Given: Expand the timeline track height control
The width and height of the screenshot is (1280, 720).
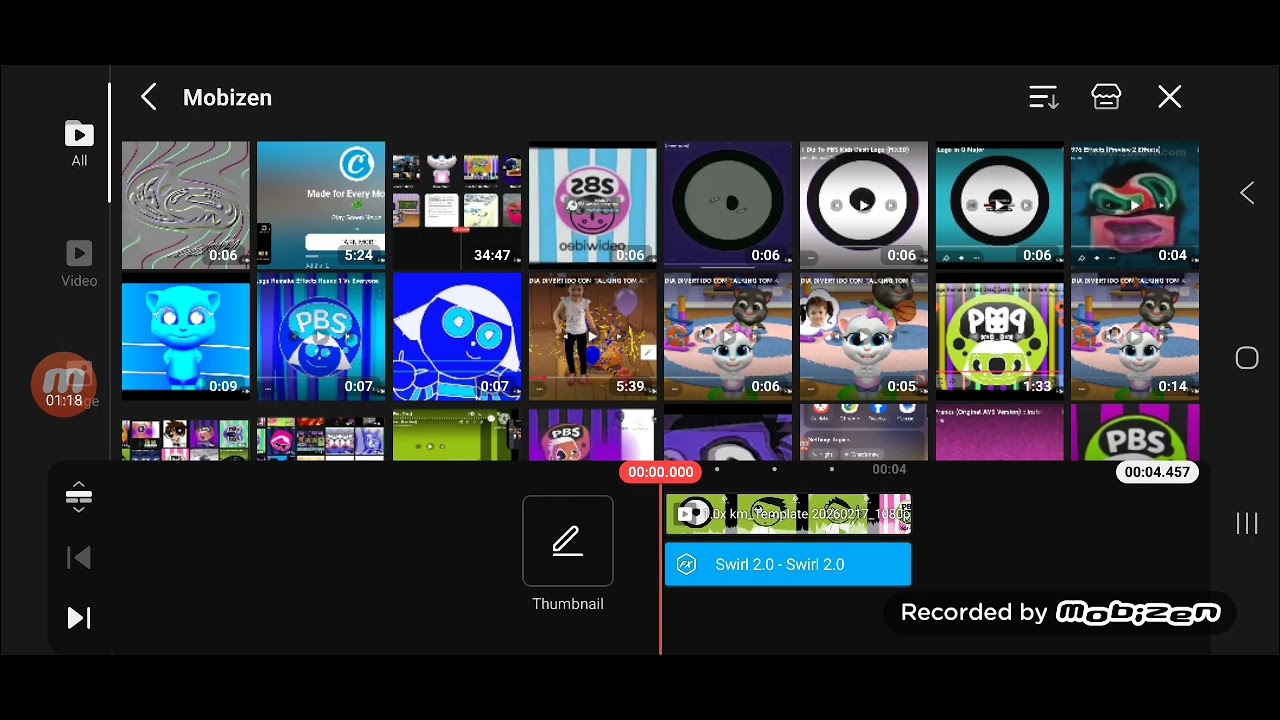Looking at the screenshot, I should tap(79, 496).
